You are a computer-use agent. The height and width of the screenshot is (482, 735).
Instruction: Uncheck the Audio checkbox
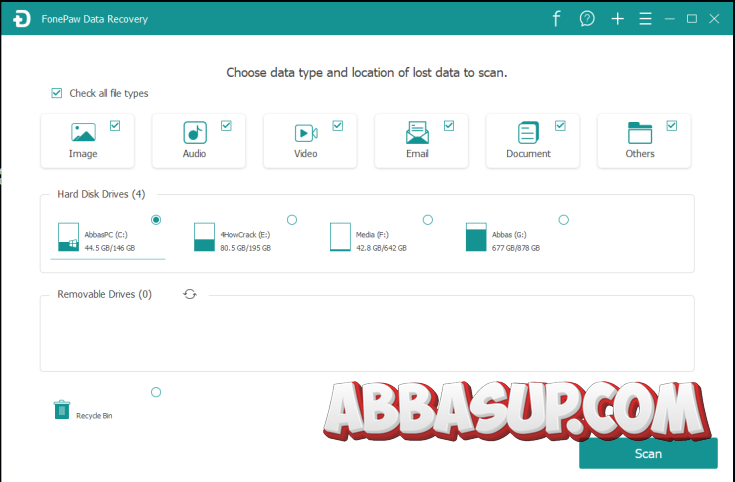point(226,126)
